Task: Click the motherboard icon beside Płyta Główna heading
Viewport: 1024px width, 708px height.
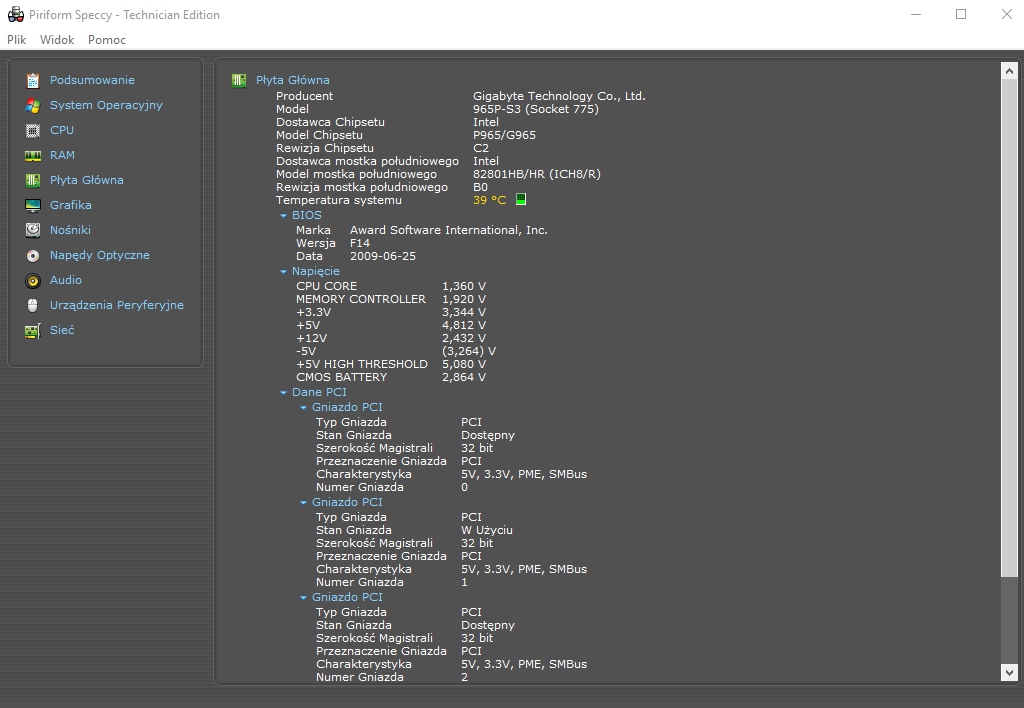Action: [239, 80]
